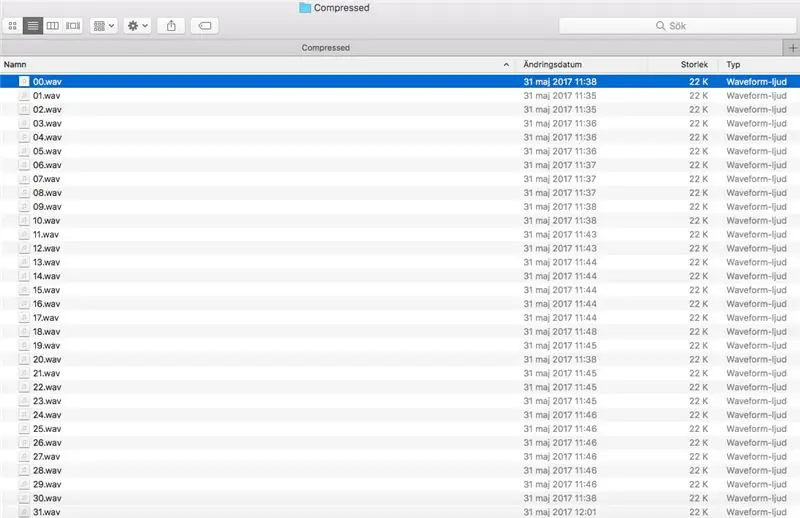
Task: Select file 15.wav
Action: click(x=400, y=290)
